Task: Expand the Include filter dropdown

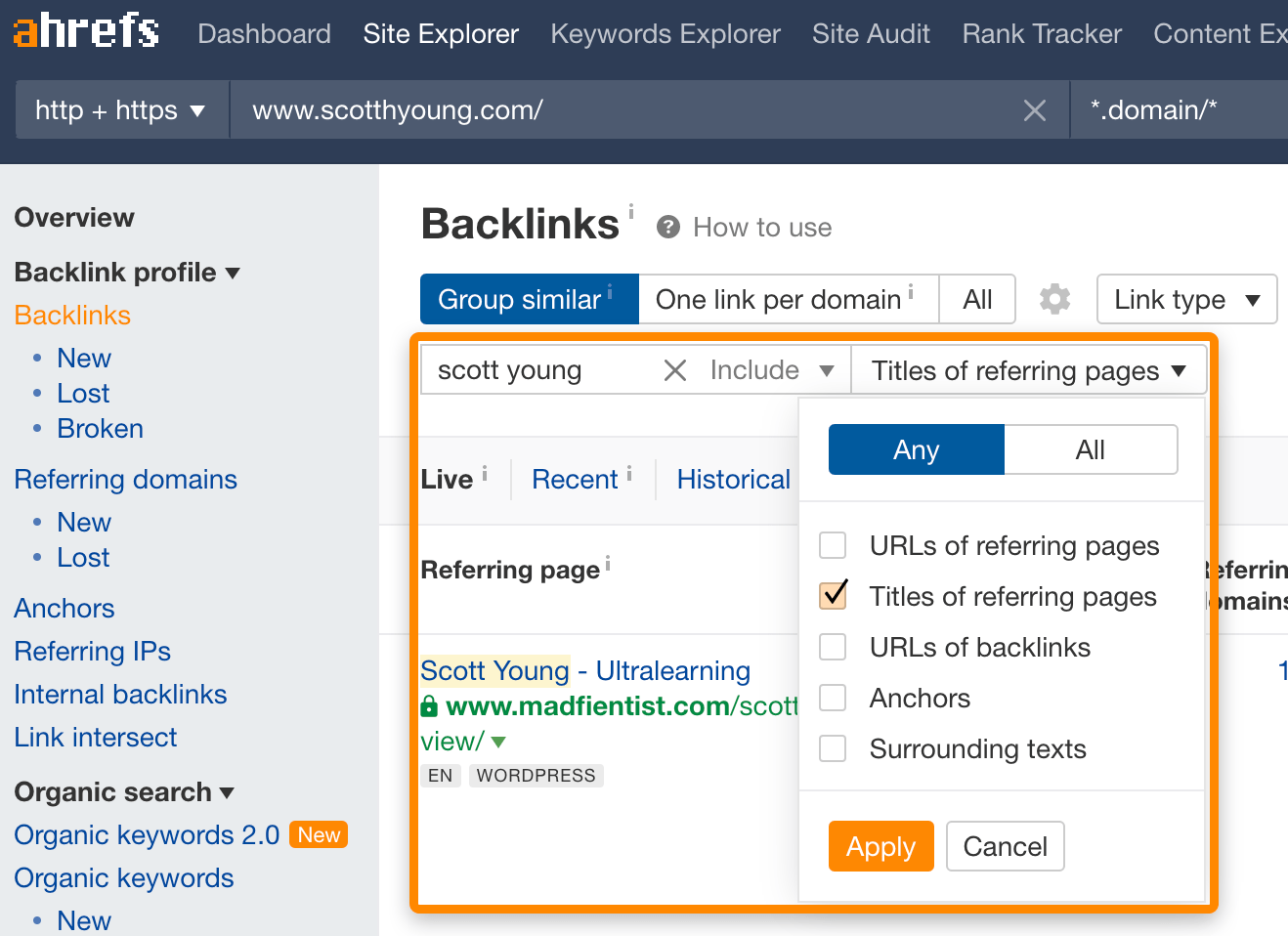Action: coord(772,370)
